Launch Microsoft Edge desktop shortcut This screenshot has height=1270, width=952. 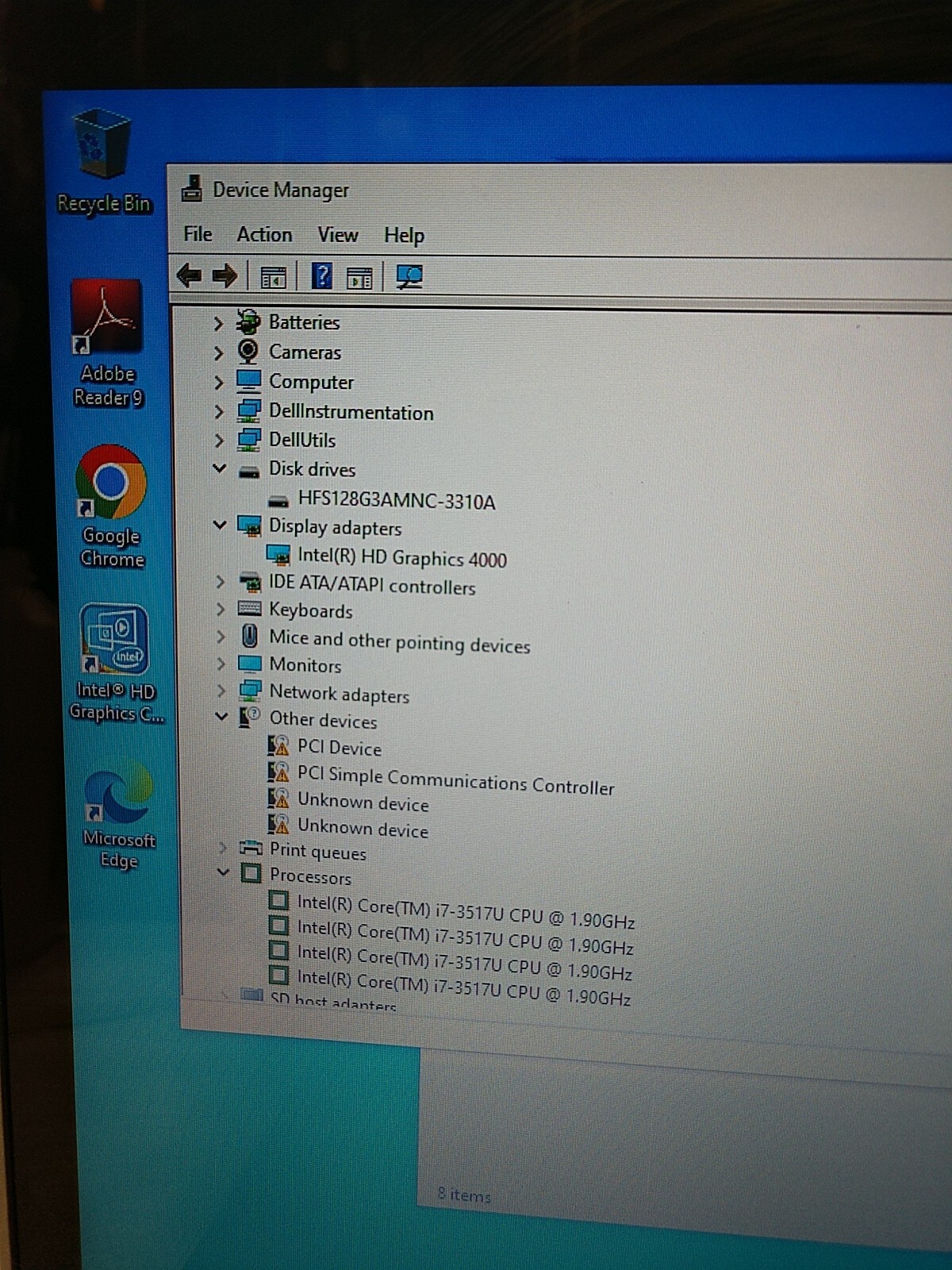coord(119,816)
